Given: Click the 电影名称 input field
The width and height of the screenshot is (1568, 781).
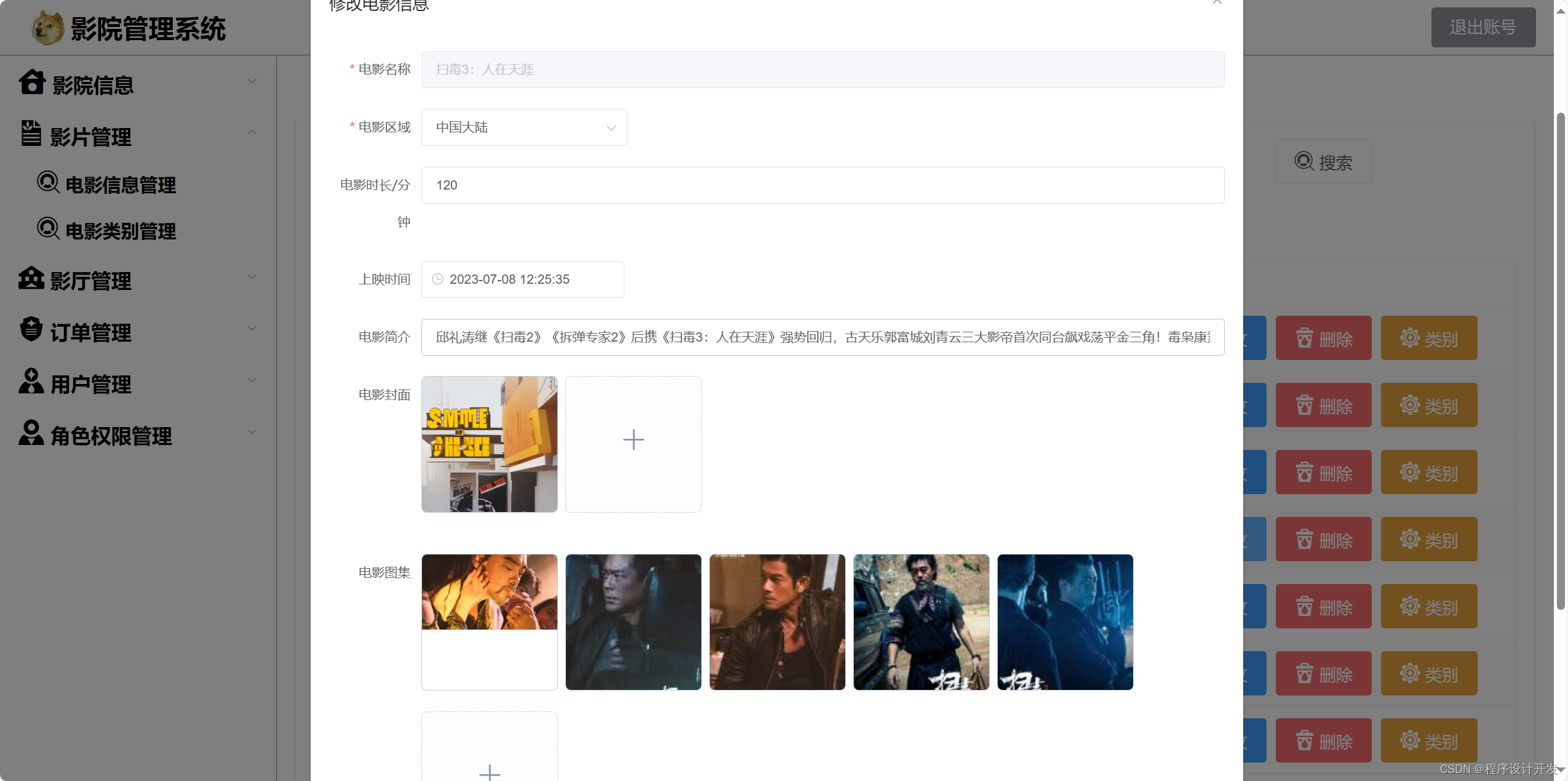Looking at the screenshot, I should 822,70.
